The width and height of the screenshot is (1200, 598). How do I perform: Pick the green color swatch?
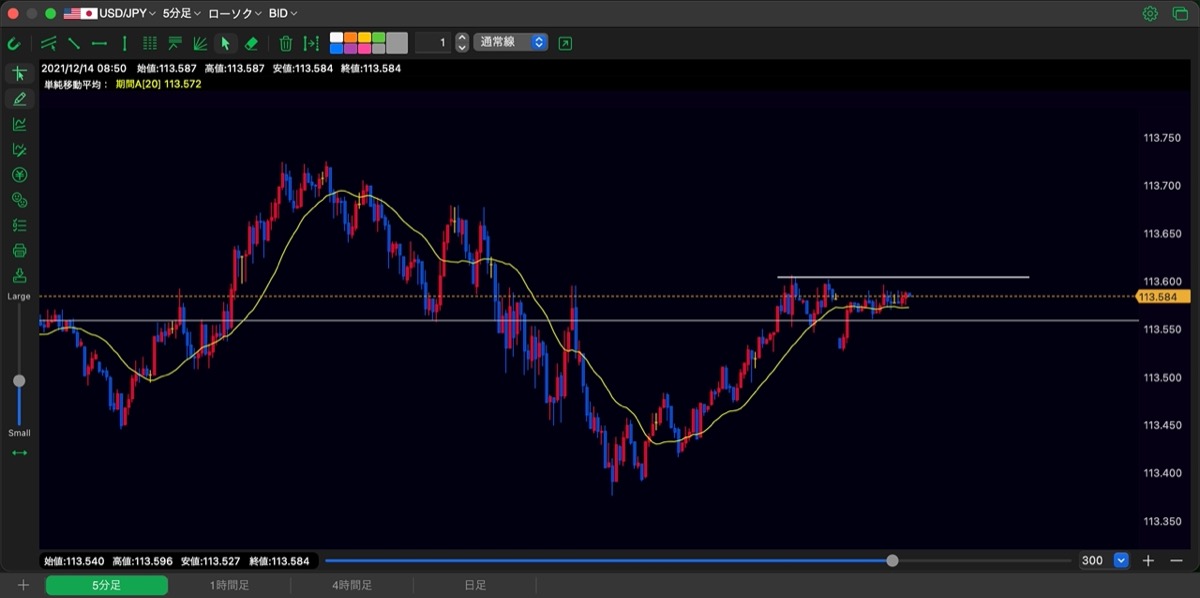point(378,38)
